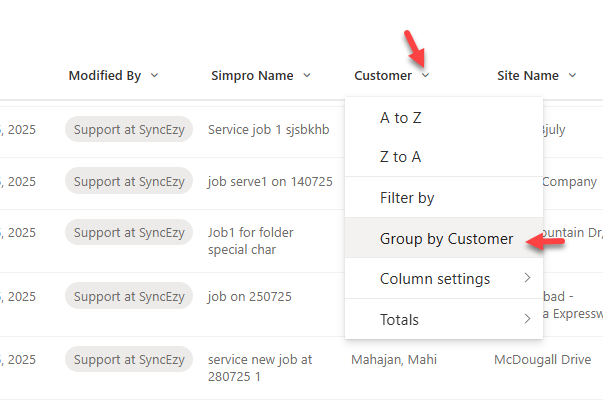
Task: Expand the Simpro Name column header menu
Action: point(307,76)
